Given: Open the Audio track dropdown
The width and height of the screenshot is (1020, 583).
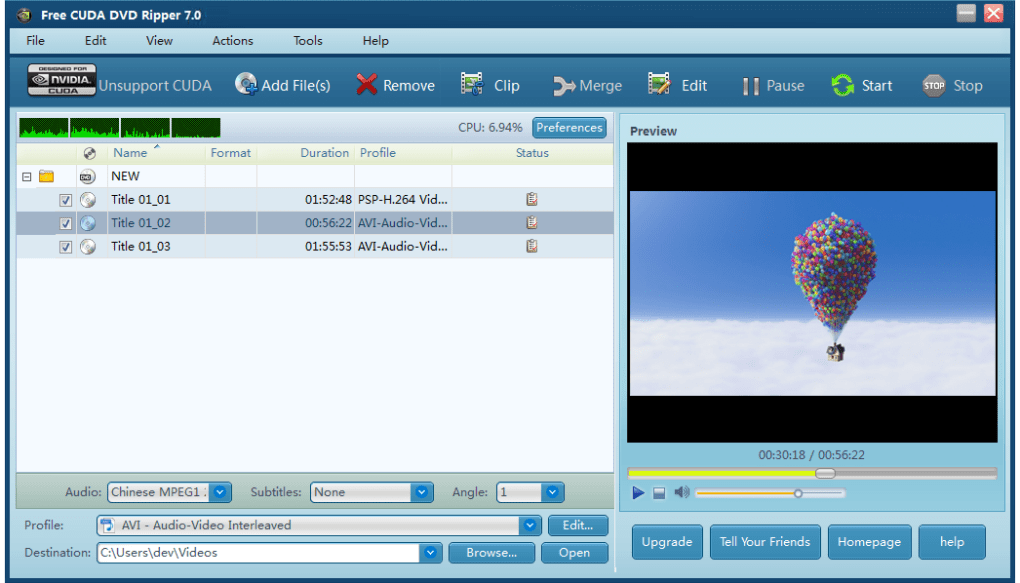Looking at the screenshot, I should (x=221, y=492).
